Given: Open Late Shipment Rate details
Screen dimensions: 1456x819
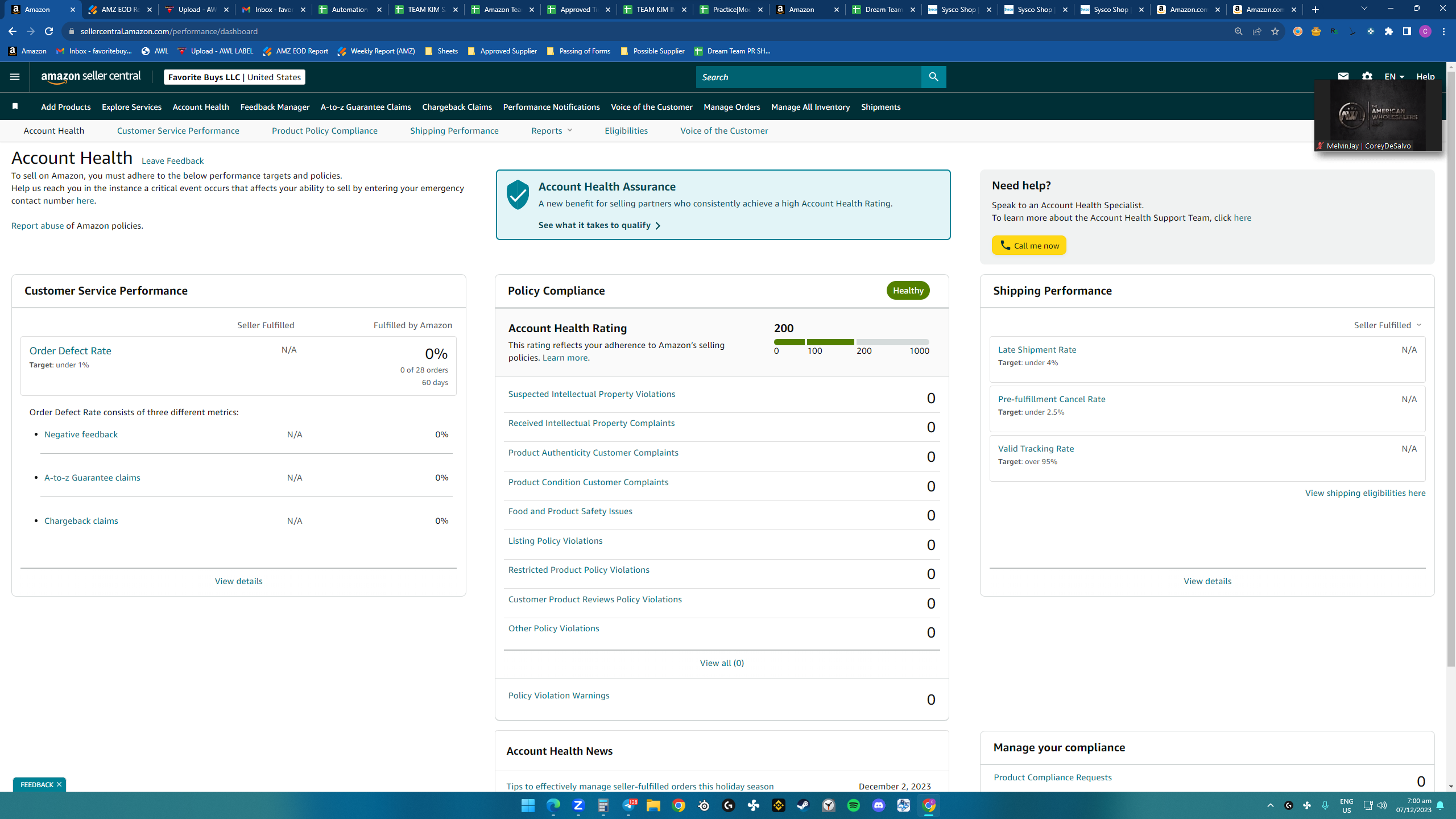Looking at the screenshot, I should 1037,350.
